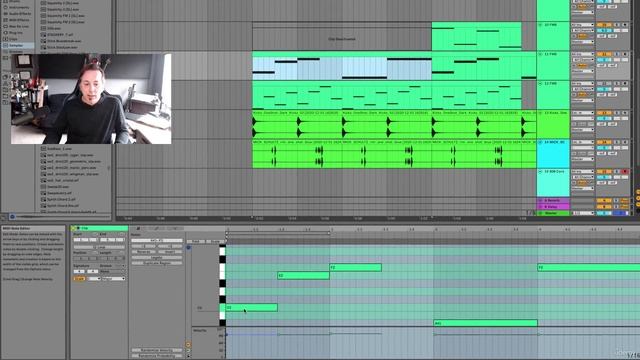This screenshot has height=360, width=640.
Task: Click the clip editor preview headphone icon
Action: point(189,248)
